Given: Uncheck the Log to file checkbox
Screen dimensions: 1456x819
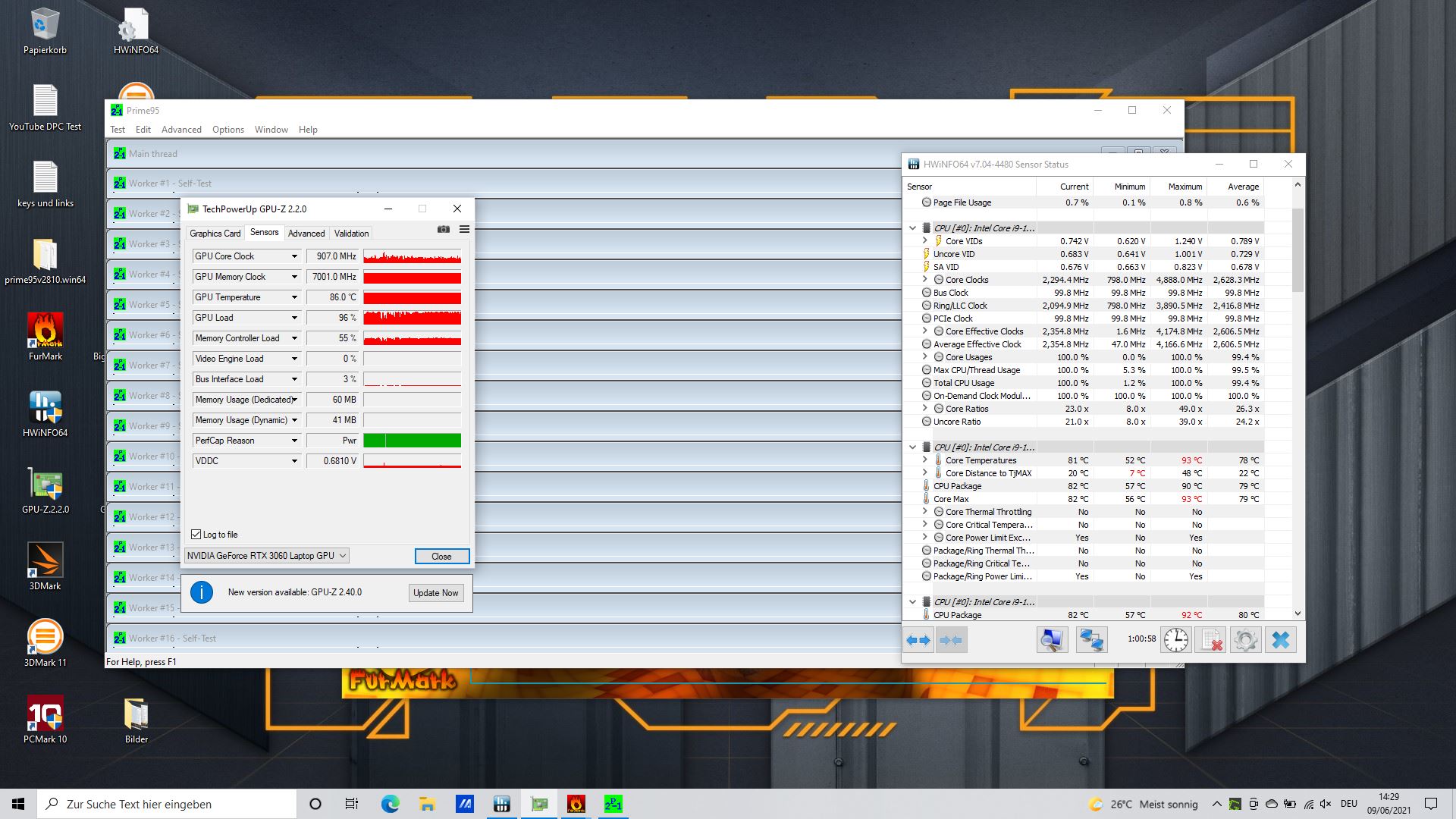Looking at the screenshot, I should pos(196,535).
